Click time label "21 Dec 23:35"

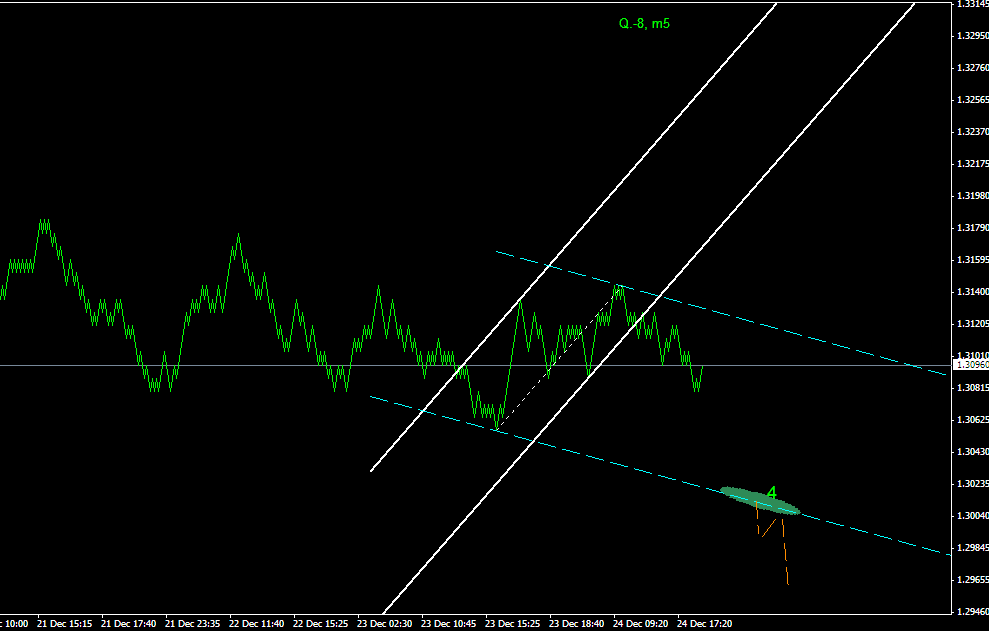tap(192, 623)
